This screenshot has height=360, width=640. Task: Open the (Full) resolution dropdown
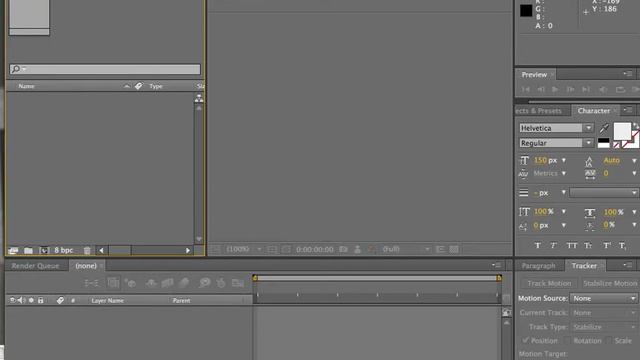point(406,249)
